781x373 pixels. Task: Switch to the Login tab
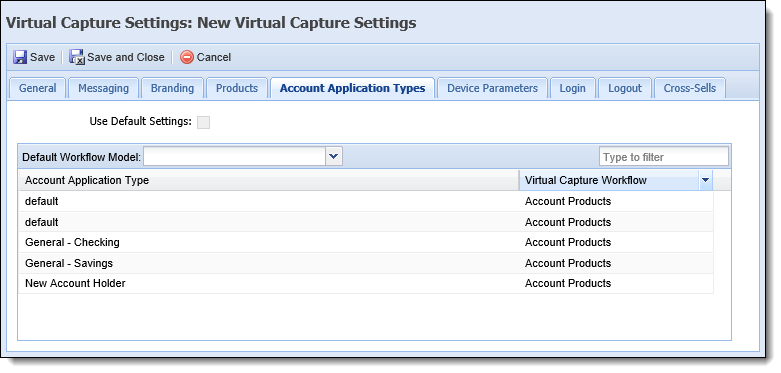(x=572, y=89)
